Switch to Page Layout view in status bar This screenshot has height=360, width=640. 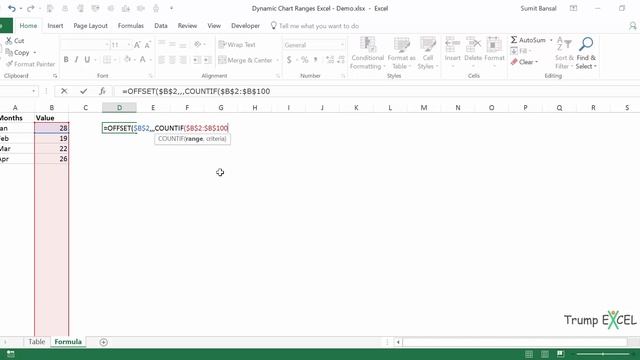pos(545,354)
